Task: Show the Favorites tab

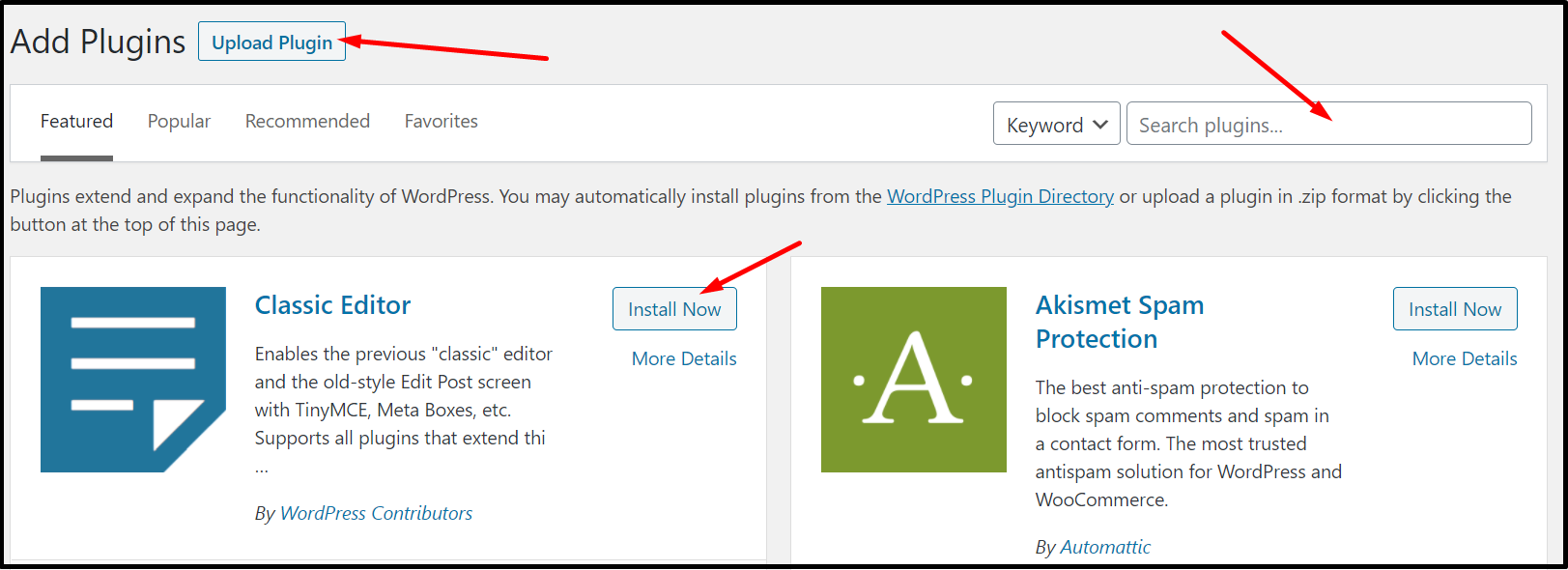Action: coord(441,122)
